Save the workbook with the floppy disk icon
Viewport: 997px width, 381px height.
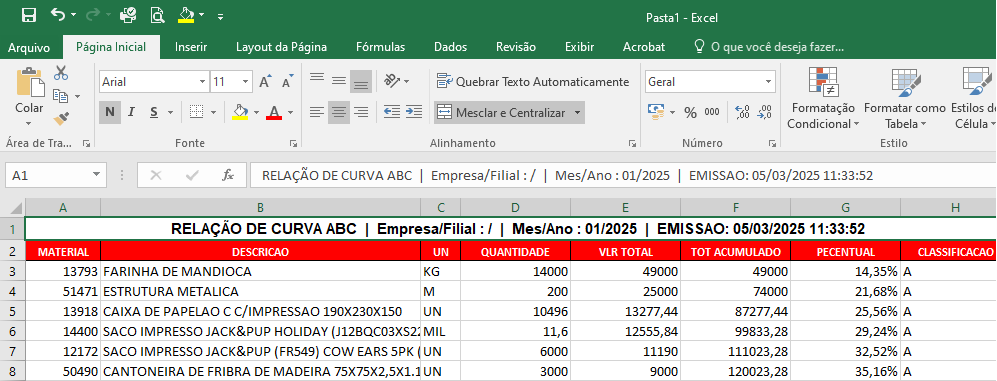tap(29, 15)
